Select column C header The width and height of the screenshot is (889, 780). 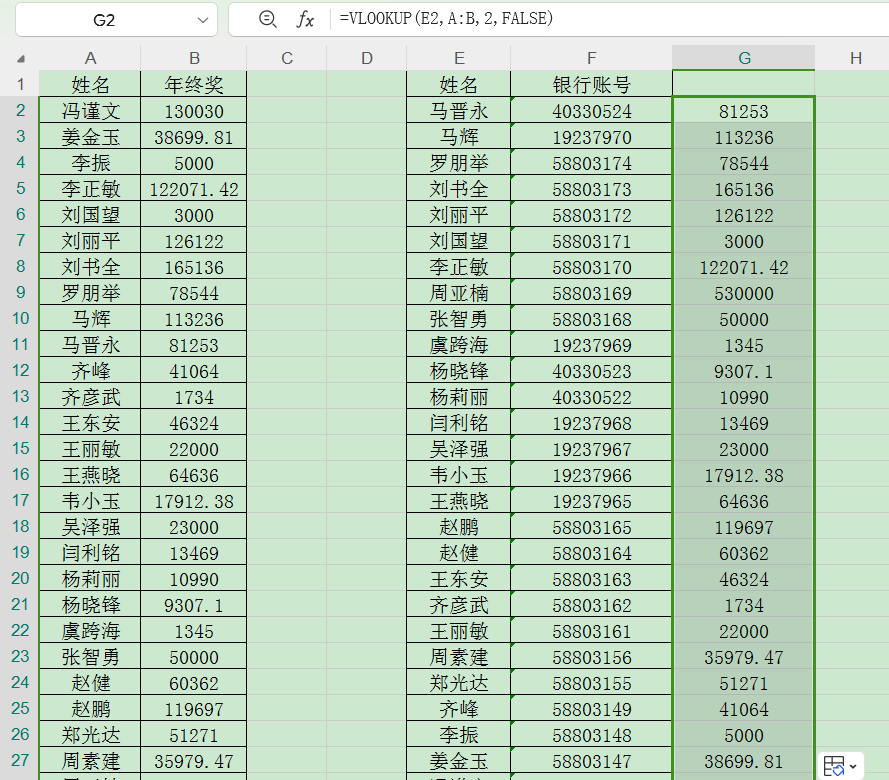click(x=287, y=58)
